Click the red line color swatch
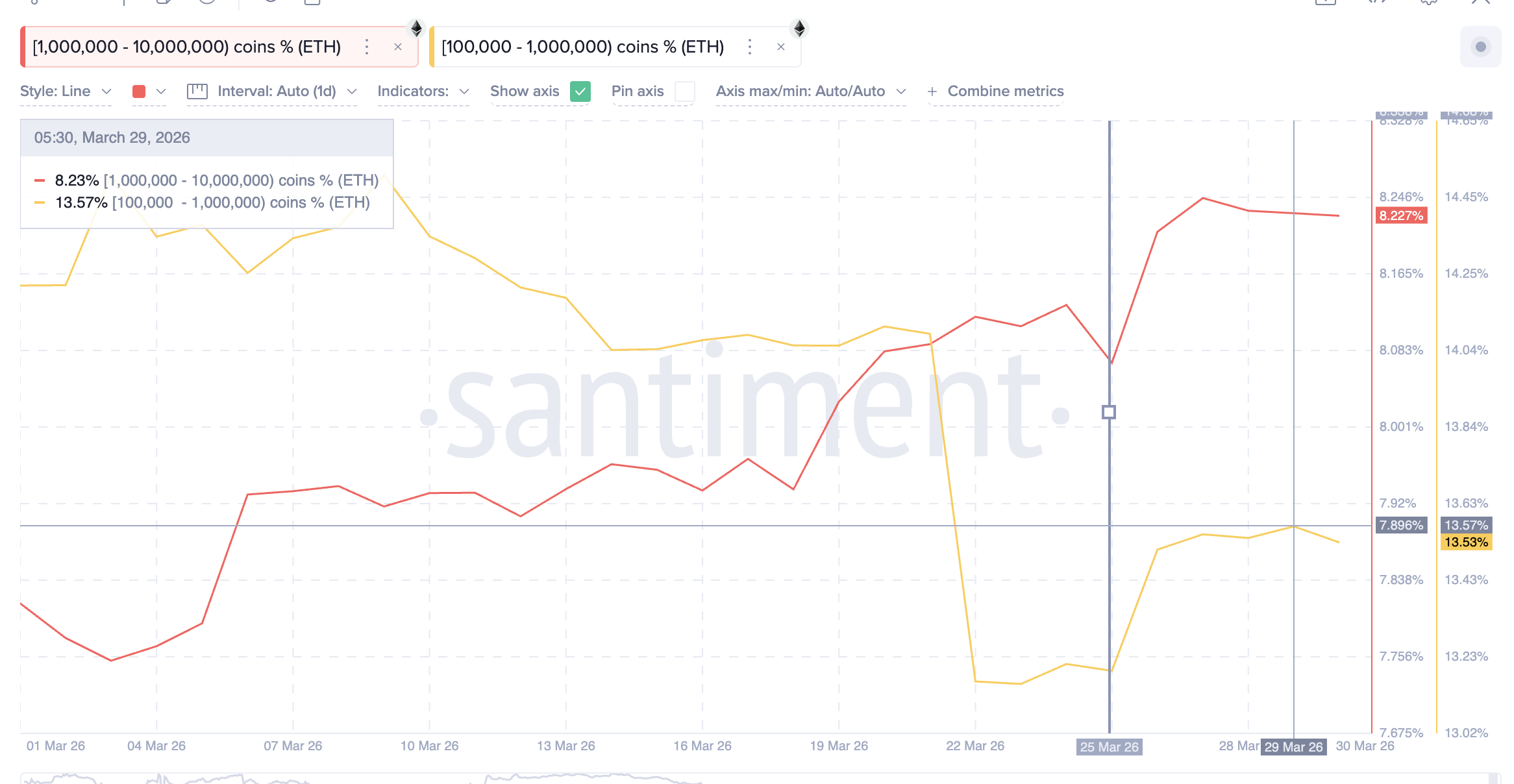This screenshot has height=784, width=1514. coord(139,92)
